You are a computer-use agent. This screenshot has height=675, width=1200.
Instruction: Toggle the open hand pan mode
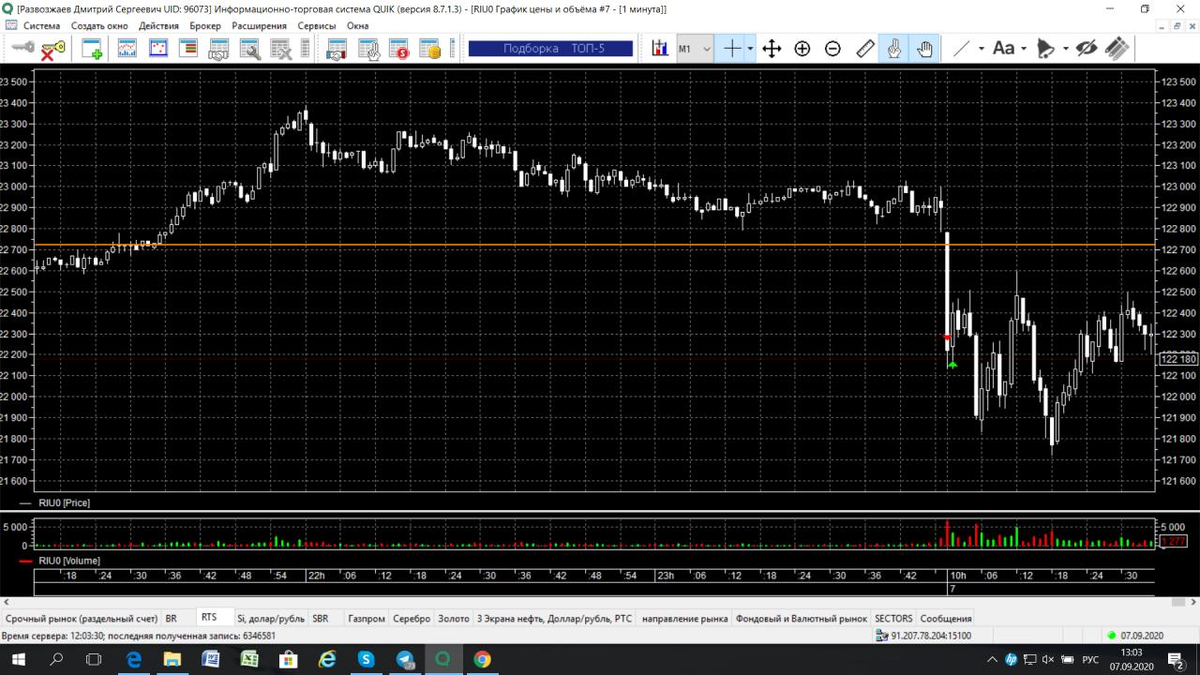[x=924, y=48]
